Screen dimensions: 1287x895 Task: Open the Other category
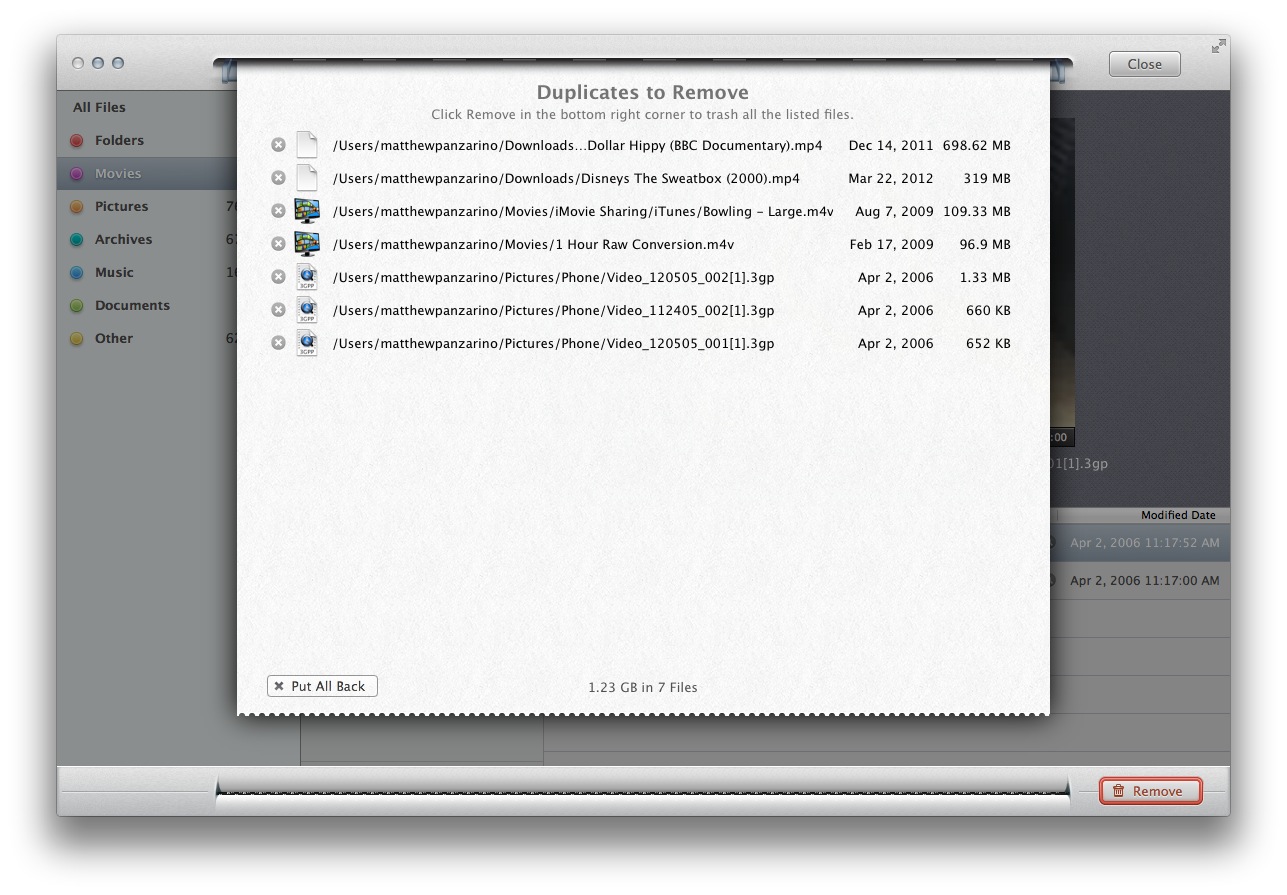coord(113,338)
